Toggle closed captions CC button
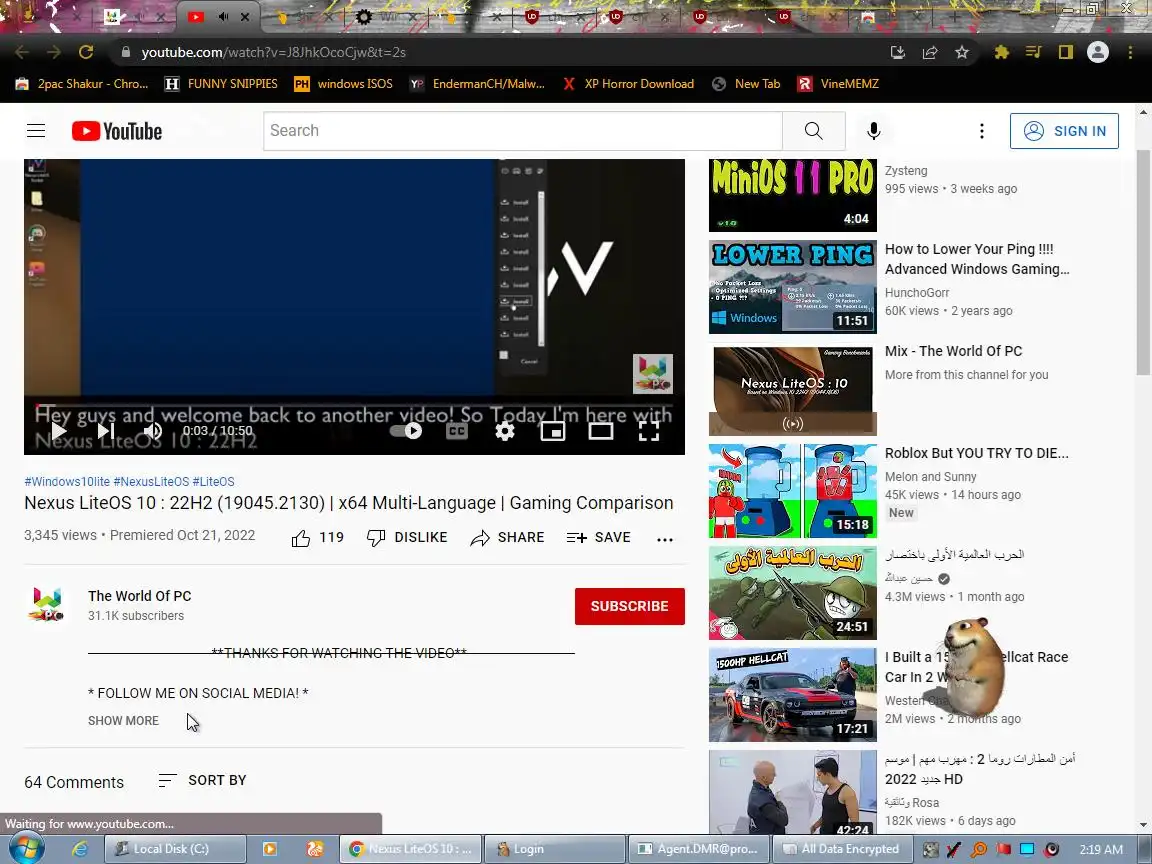 pos(456,431)
